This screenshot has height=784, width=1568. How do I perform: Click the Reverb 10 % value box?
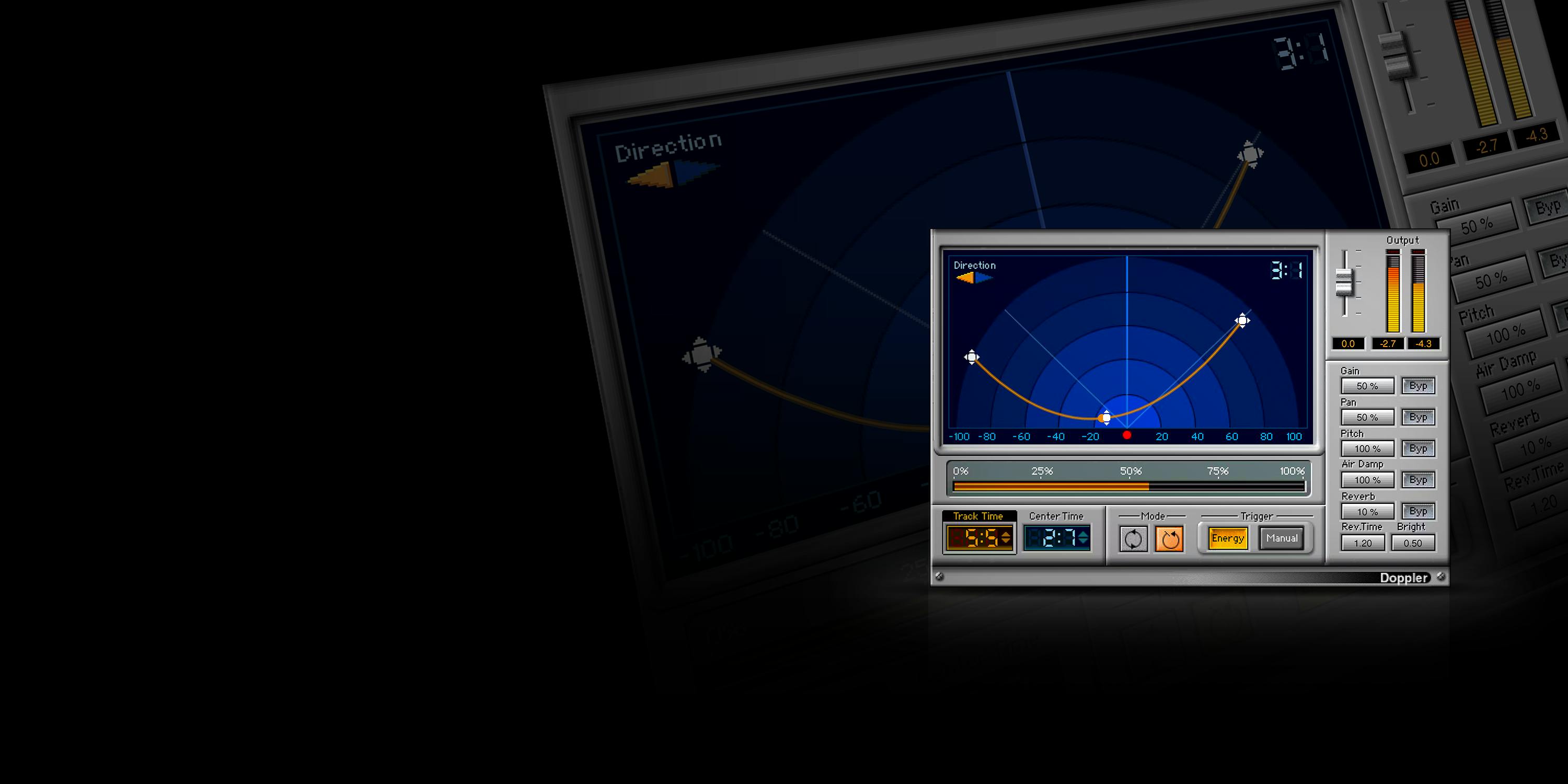pos(1367,512)
